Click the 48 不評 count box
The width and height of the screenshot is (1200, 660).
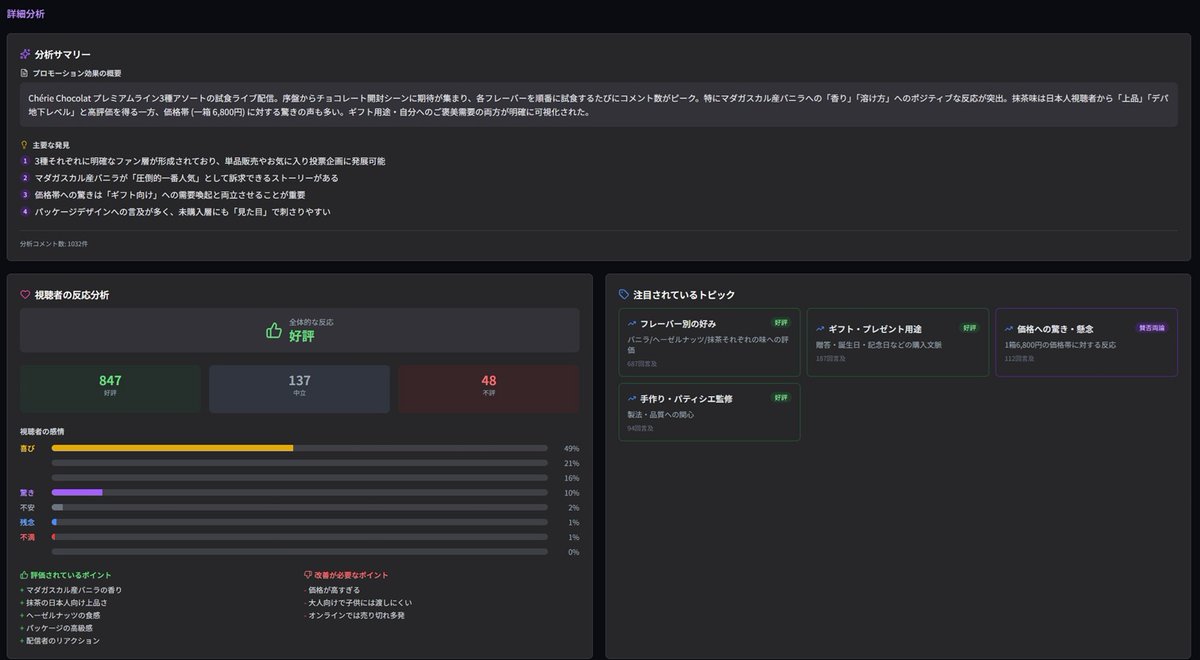click(488, 389)
